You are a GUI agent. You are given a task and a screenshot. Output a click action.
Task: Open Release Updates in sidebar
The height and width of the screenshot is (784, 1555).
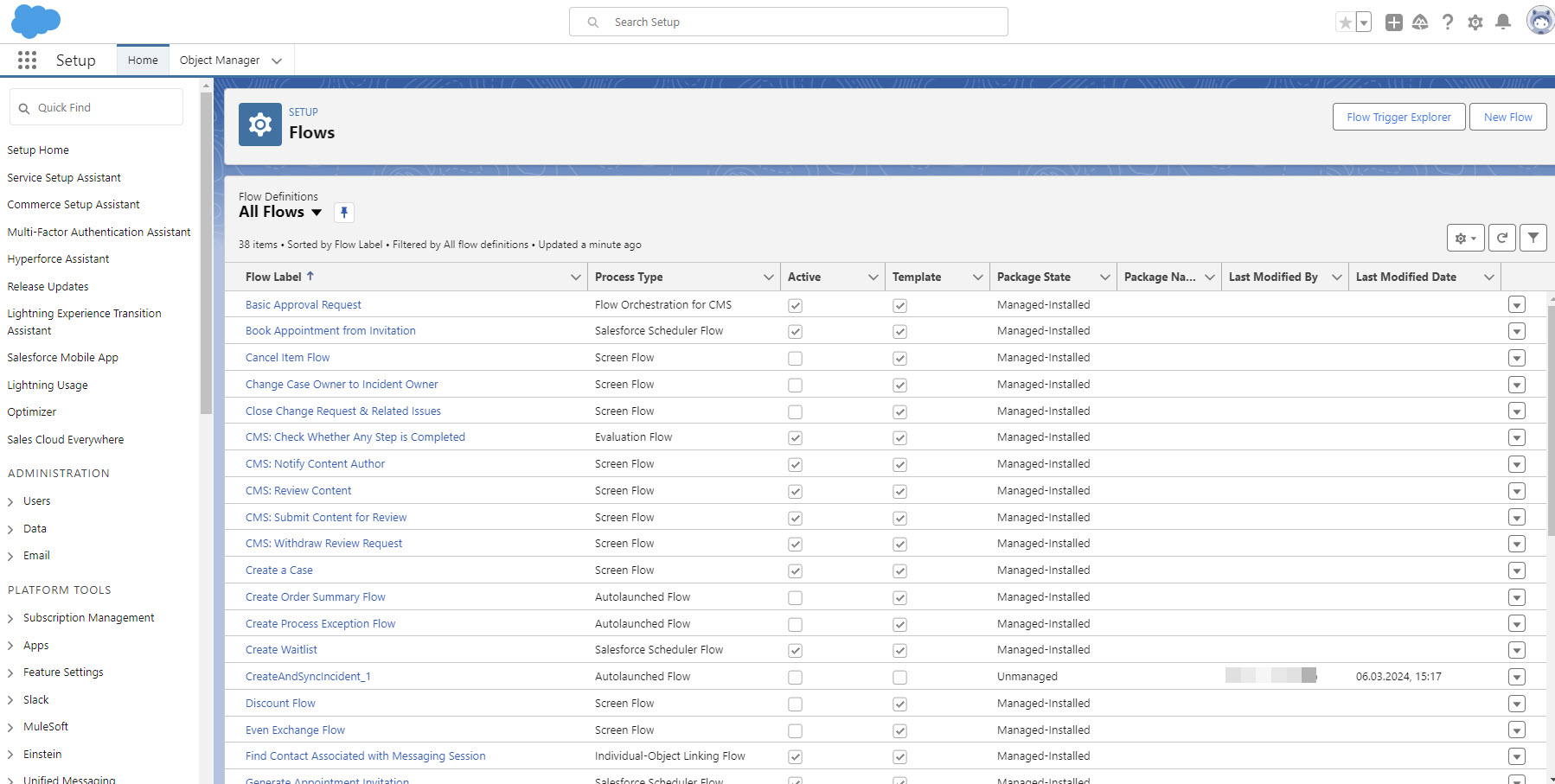tap(48, 287)
